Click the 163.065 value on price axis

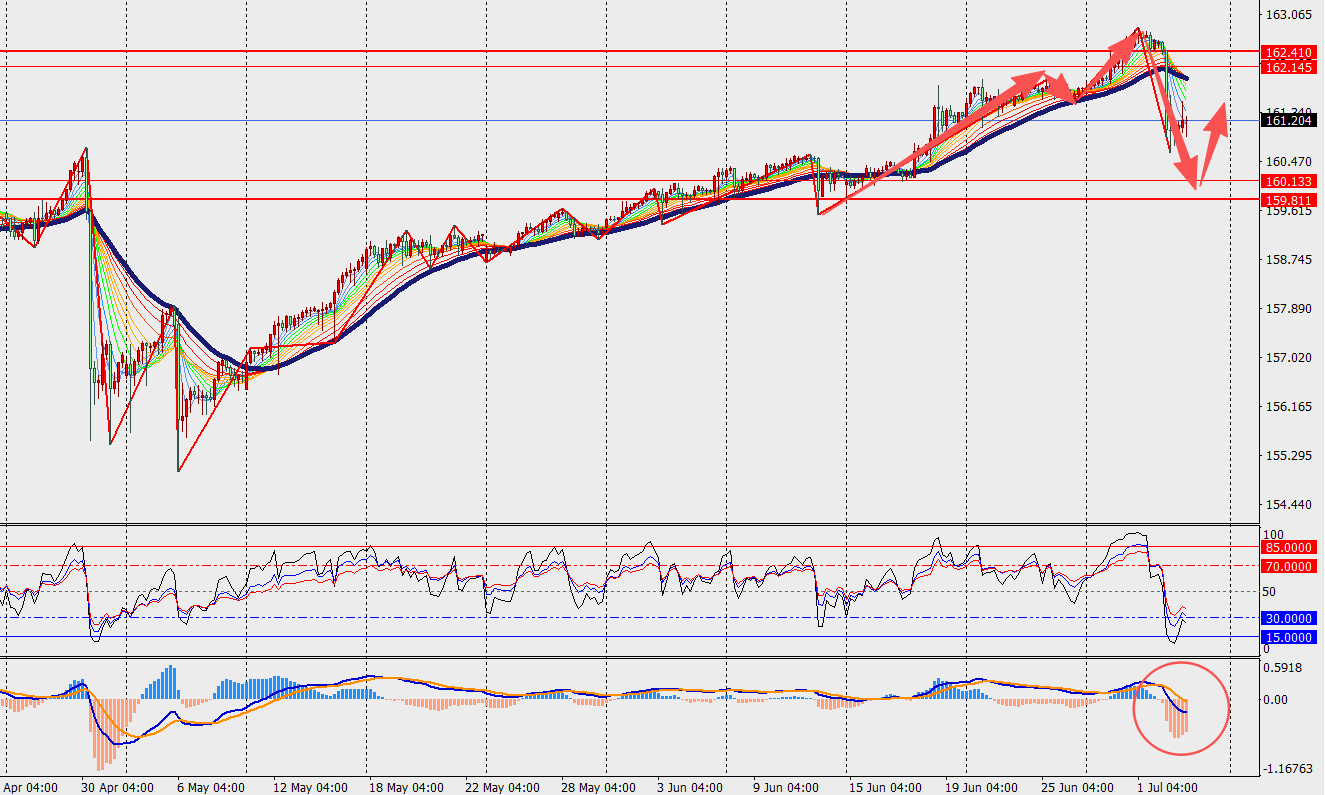(x=1288, y=15)
